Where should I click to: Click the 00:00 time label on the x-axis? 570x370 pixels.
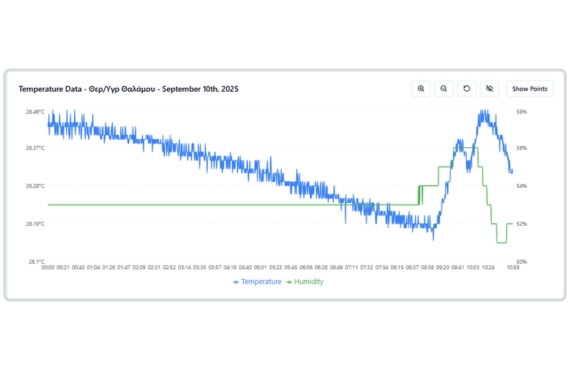(x=48, y=268)
